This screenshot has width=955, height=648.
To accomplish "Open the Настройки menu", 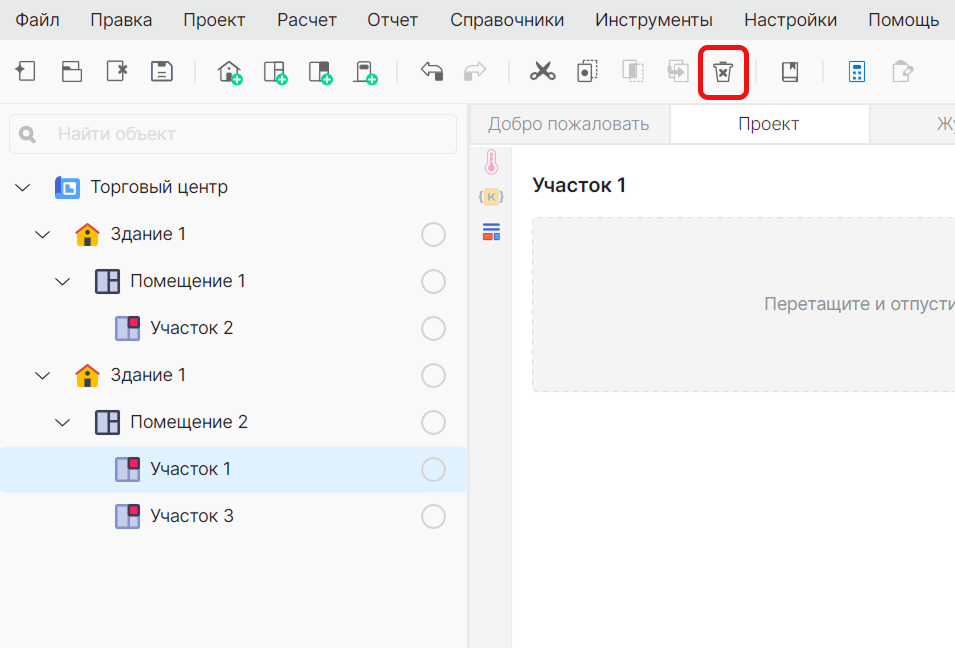I will click(x=791, y=20).
